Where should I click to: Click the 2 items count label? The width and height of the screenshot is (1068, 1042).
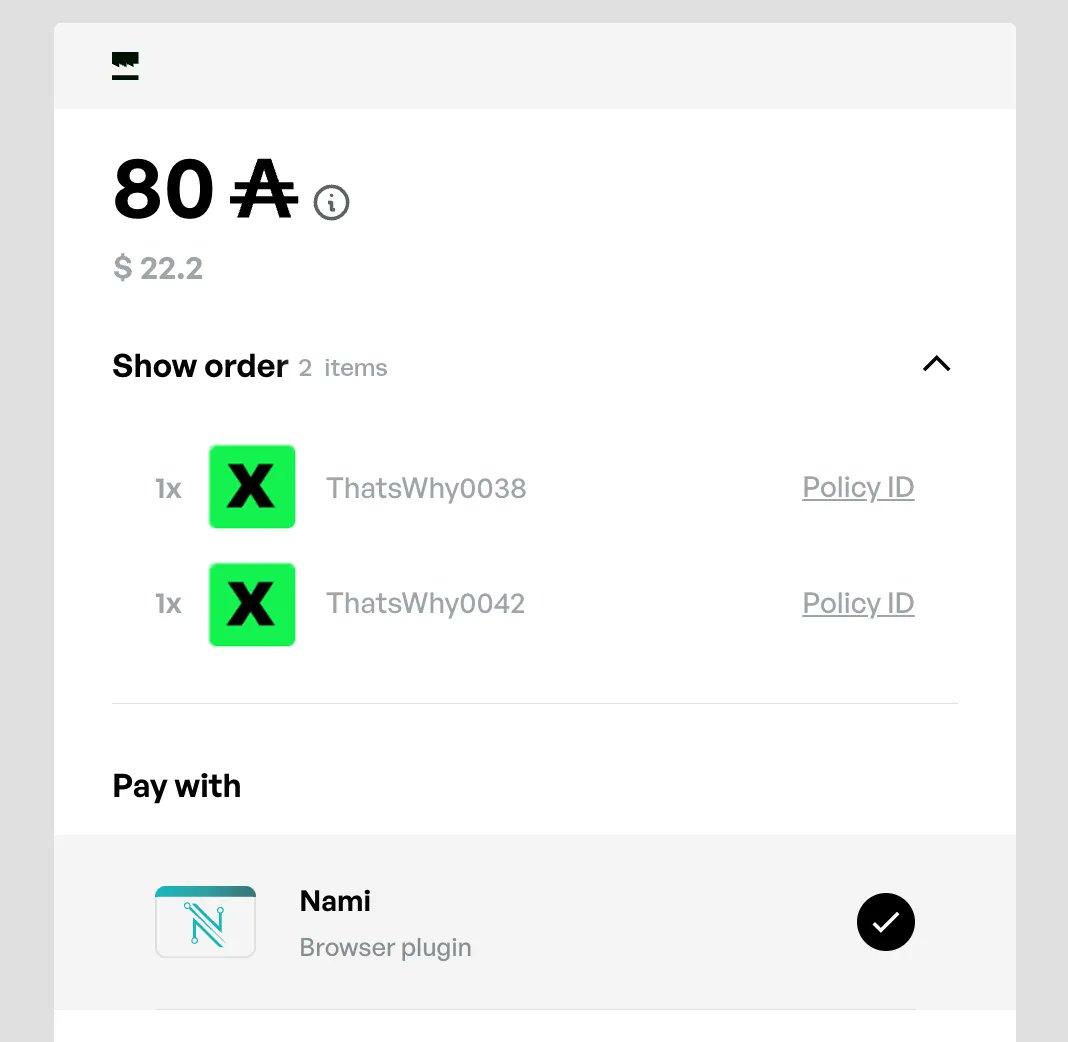[343, 368]
